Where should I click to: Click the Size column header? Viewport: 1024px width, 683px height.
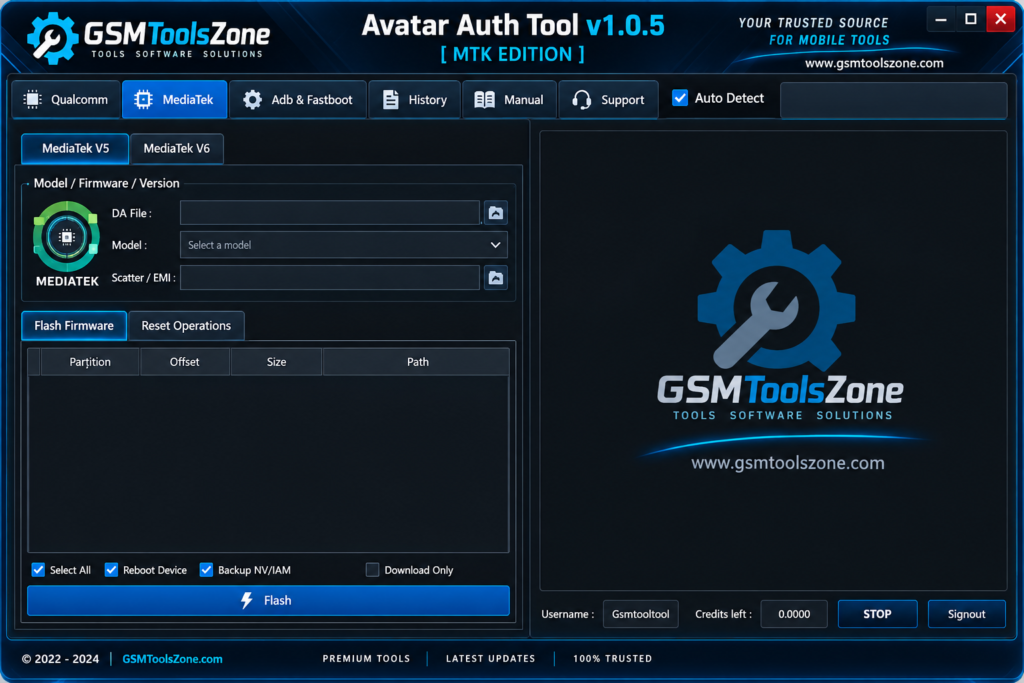276,362
